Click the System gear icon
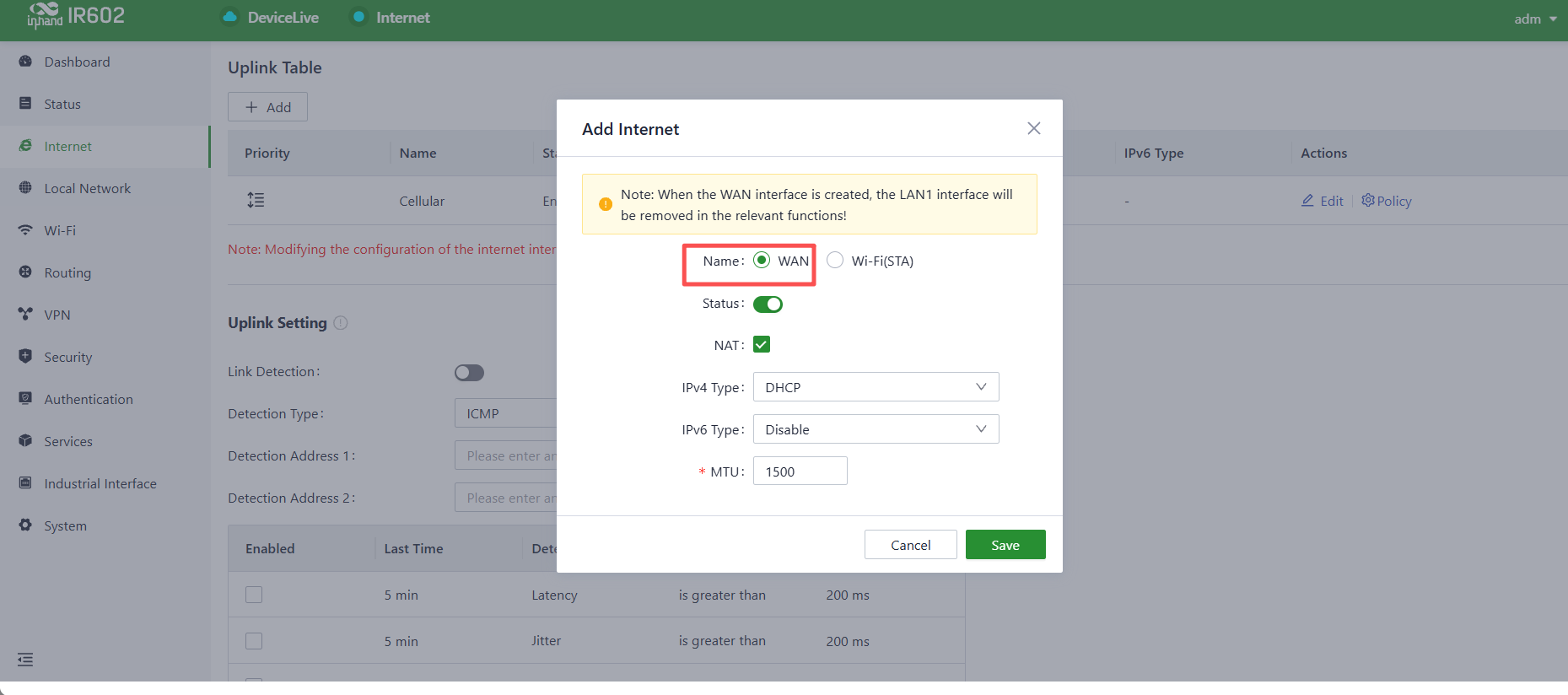The width and height of the screenshot is (1568, 695). pyautogui.click(x=25, y=525)
